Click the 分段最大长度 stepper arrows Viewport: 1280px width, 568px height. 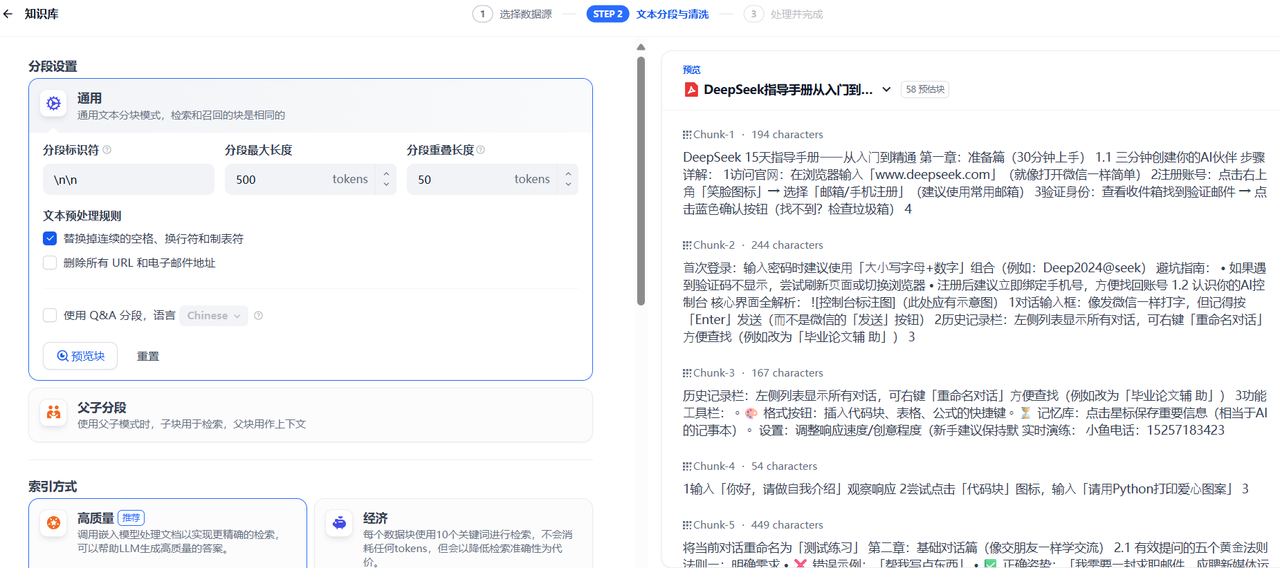click(x=386, y=180)
